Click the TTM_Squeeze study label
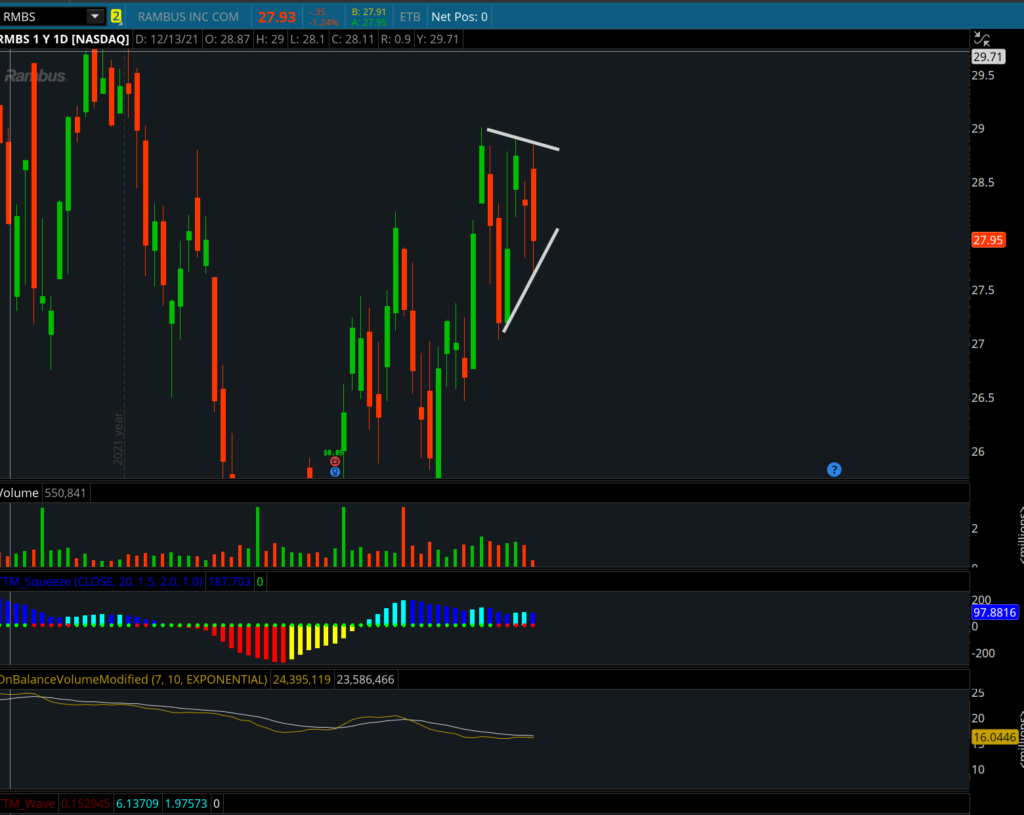 tap(101, 581)
